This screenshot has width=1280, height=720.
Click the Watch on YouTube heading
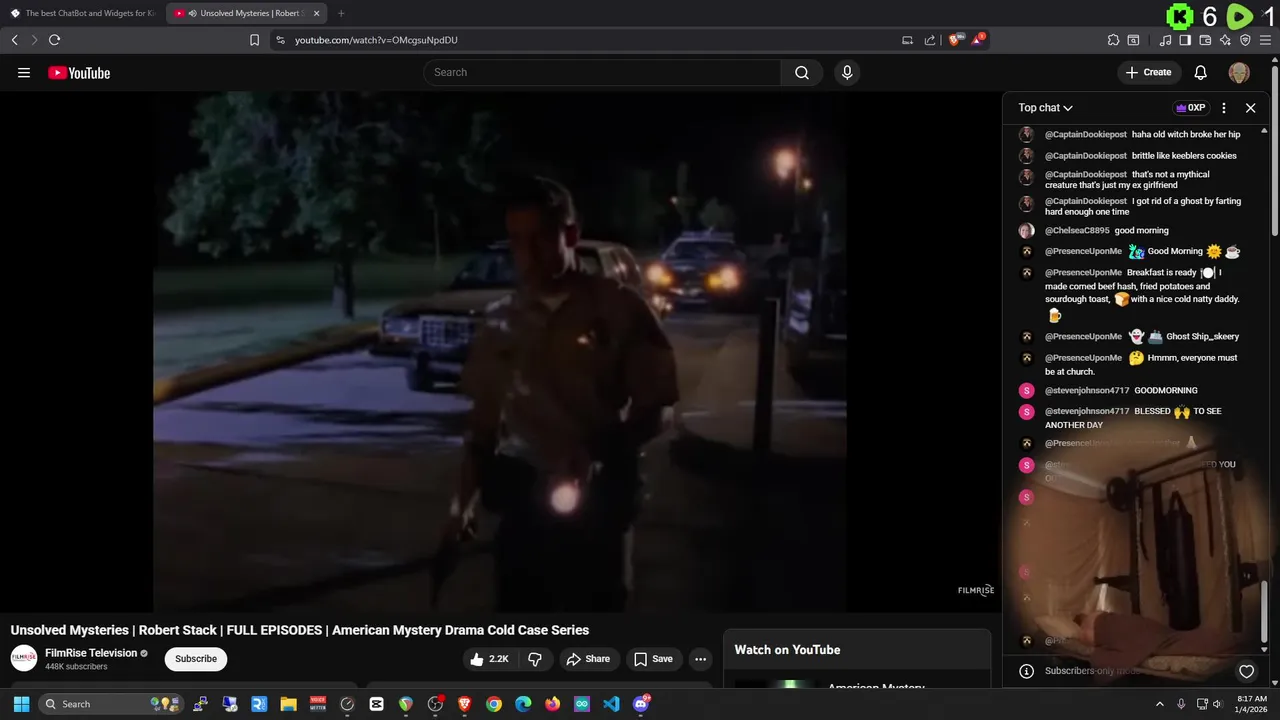[787, 650]
